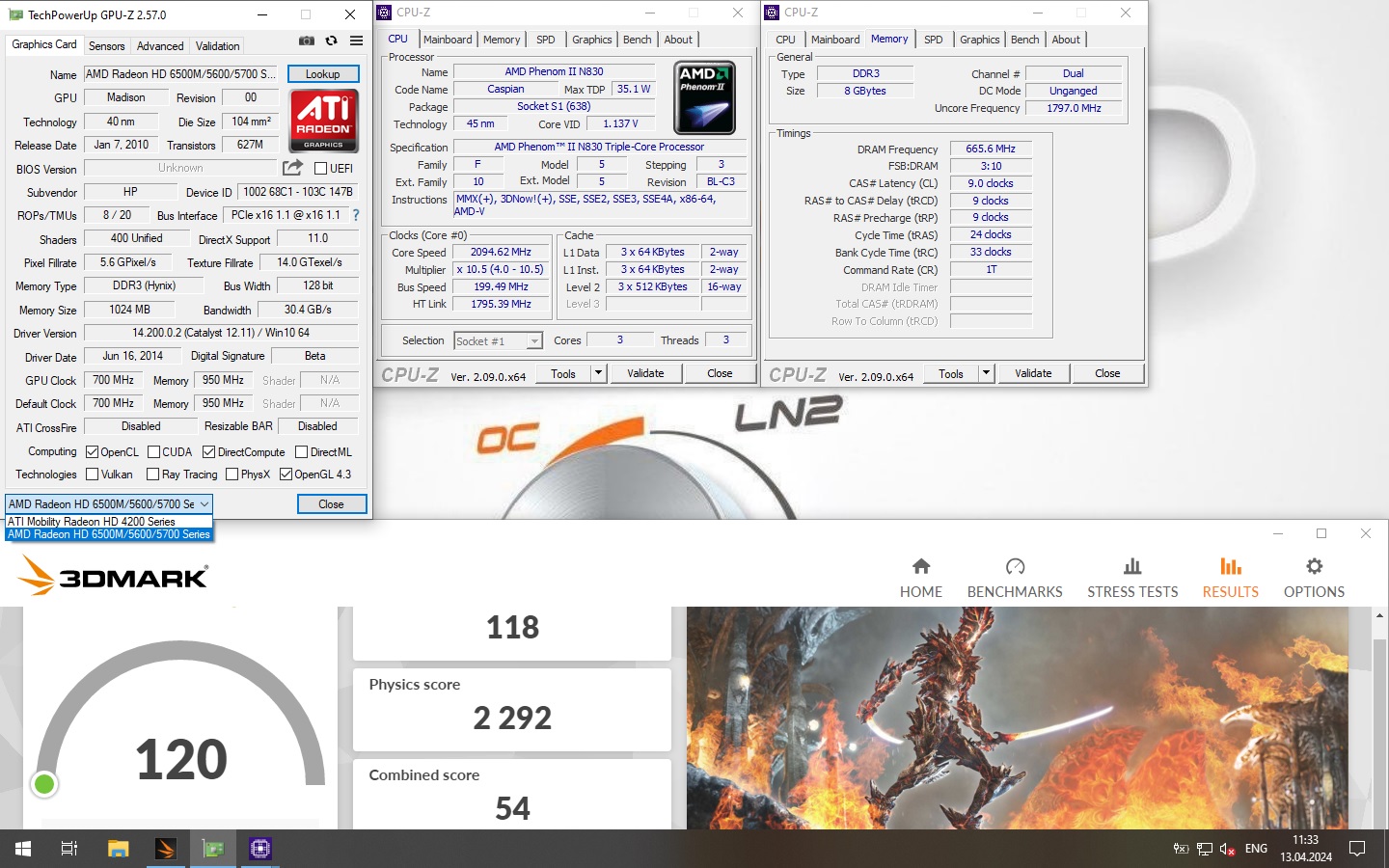Click the 3DMark taskbar icon
Image resolution: width=1389 pixels, height=868 pixels.
tap(165, 849)
